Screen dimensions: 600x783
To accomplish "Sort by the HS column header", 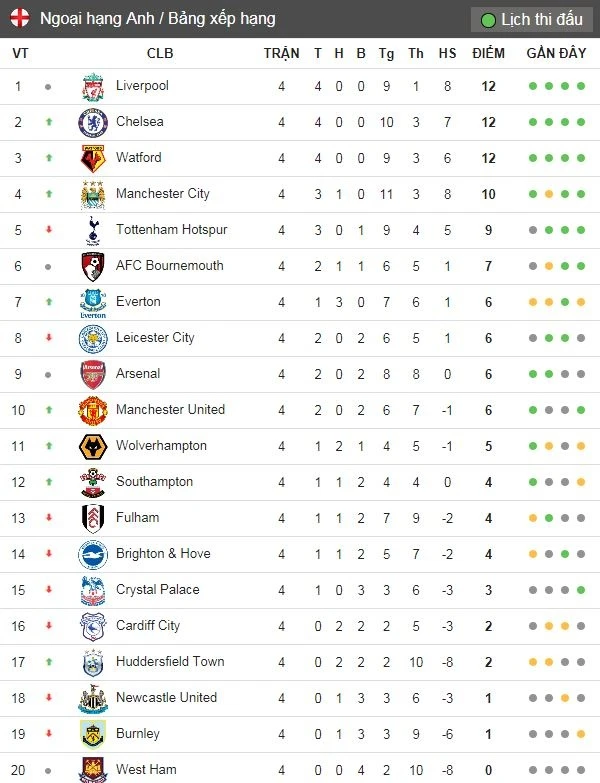I will point(447,54).
